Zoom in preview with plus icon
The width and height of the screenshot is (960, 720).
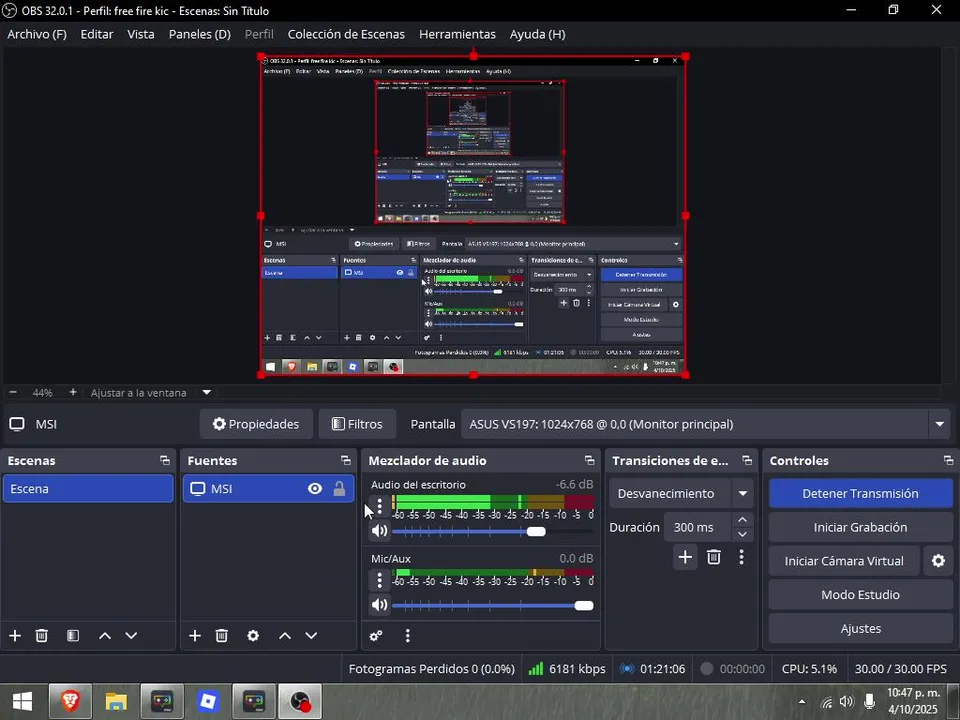(x=73, y=392)
